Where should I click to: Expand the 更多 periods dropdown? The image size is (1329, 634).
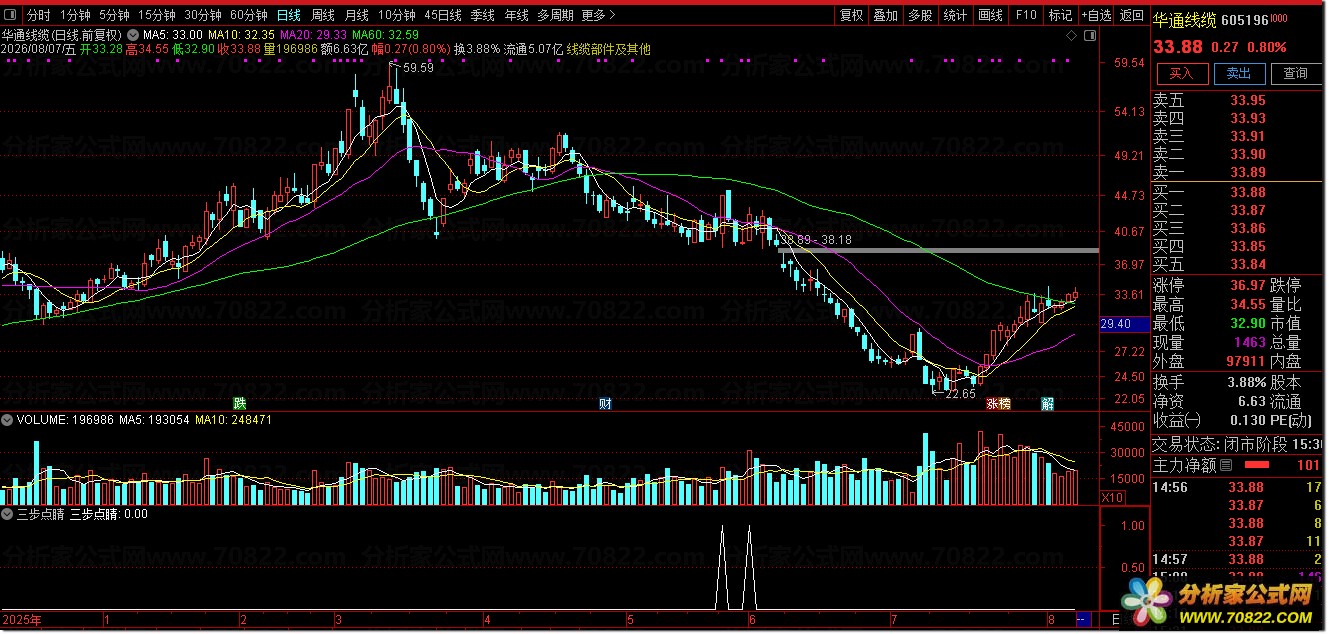[x=598, y=15]
